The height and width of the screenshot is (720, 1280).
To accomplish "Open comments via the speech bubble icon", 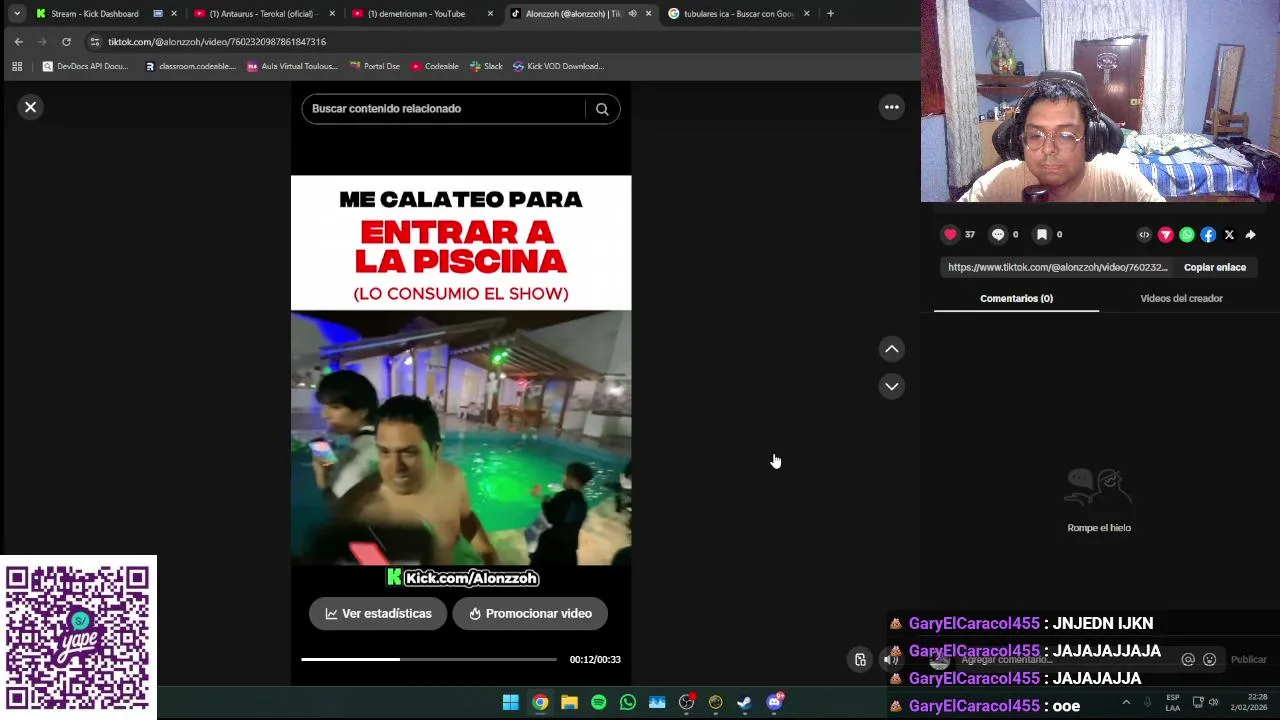I will coord(997,234).
